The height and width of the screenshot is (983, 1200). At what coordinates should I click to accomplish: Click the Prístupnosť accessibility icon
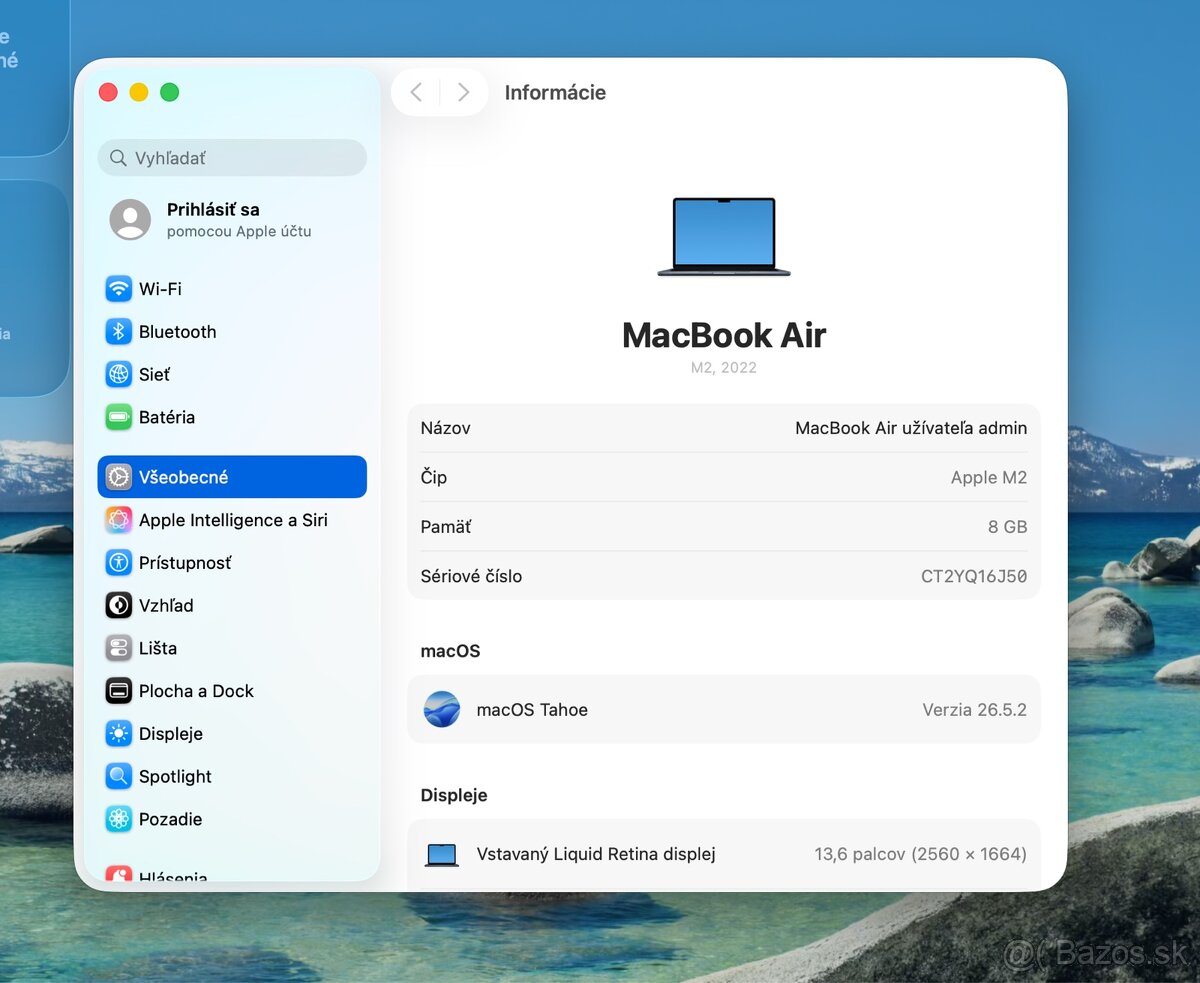pos(119,563)
